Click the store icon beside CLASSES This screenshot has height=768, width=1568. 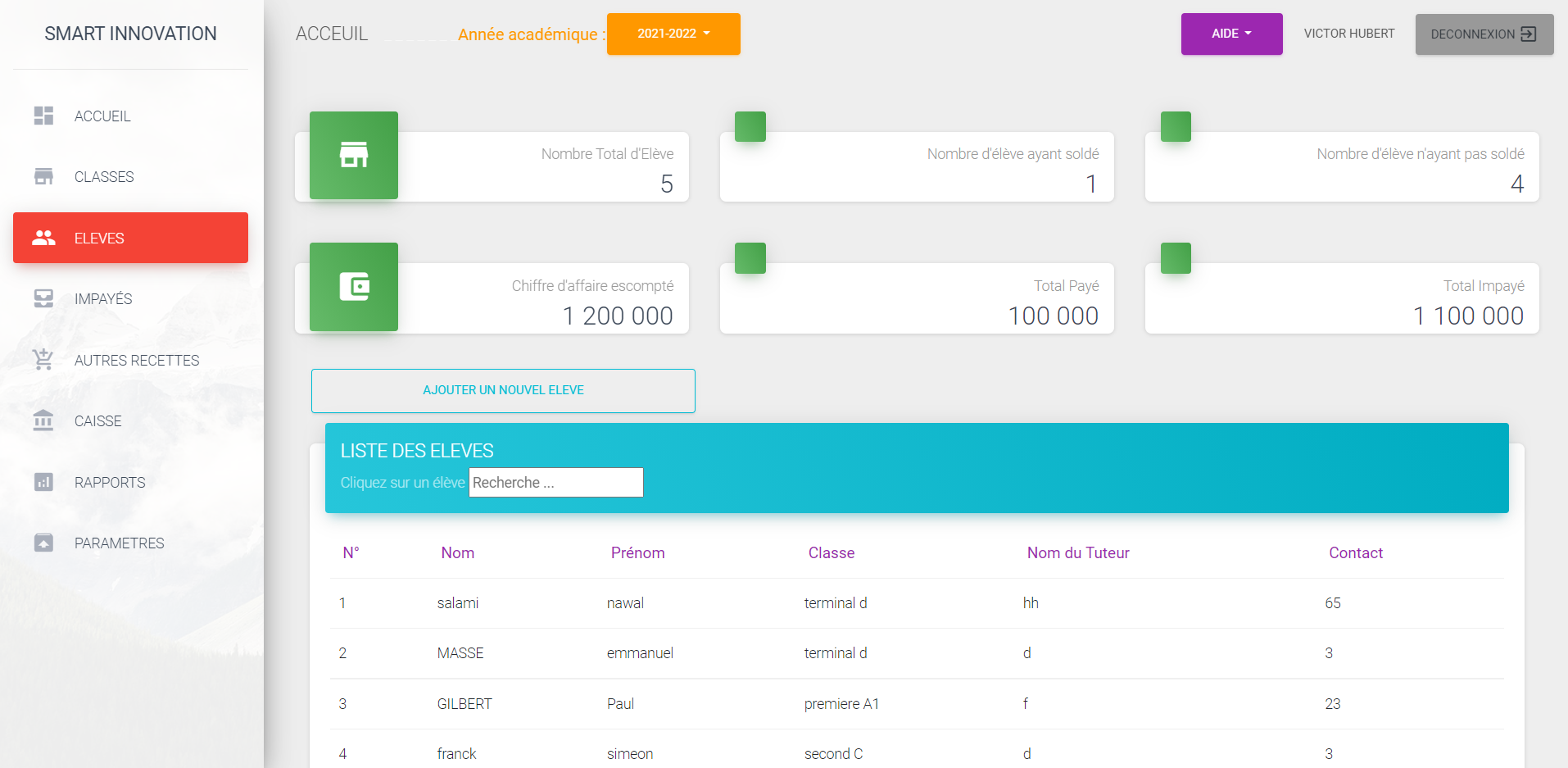pyautogui.click(x=43, y=176)
